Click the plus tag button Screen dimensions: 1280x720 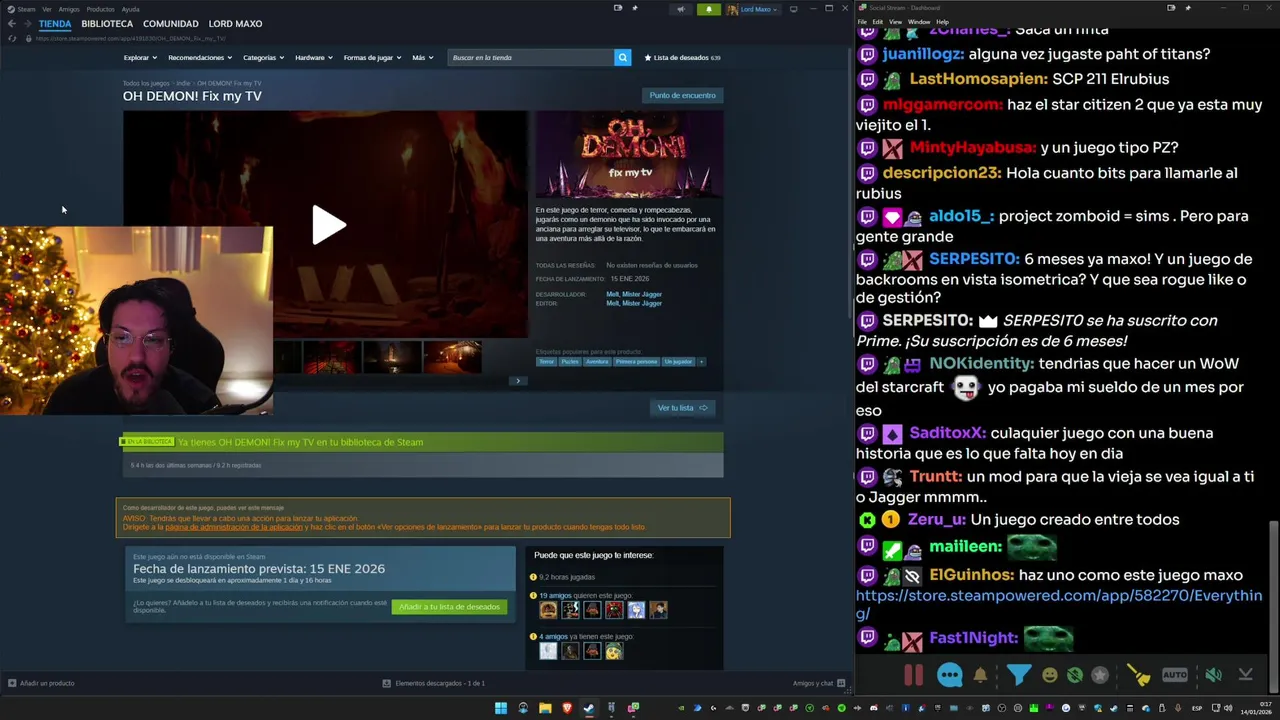point(701,361)
